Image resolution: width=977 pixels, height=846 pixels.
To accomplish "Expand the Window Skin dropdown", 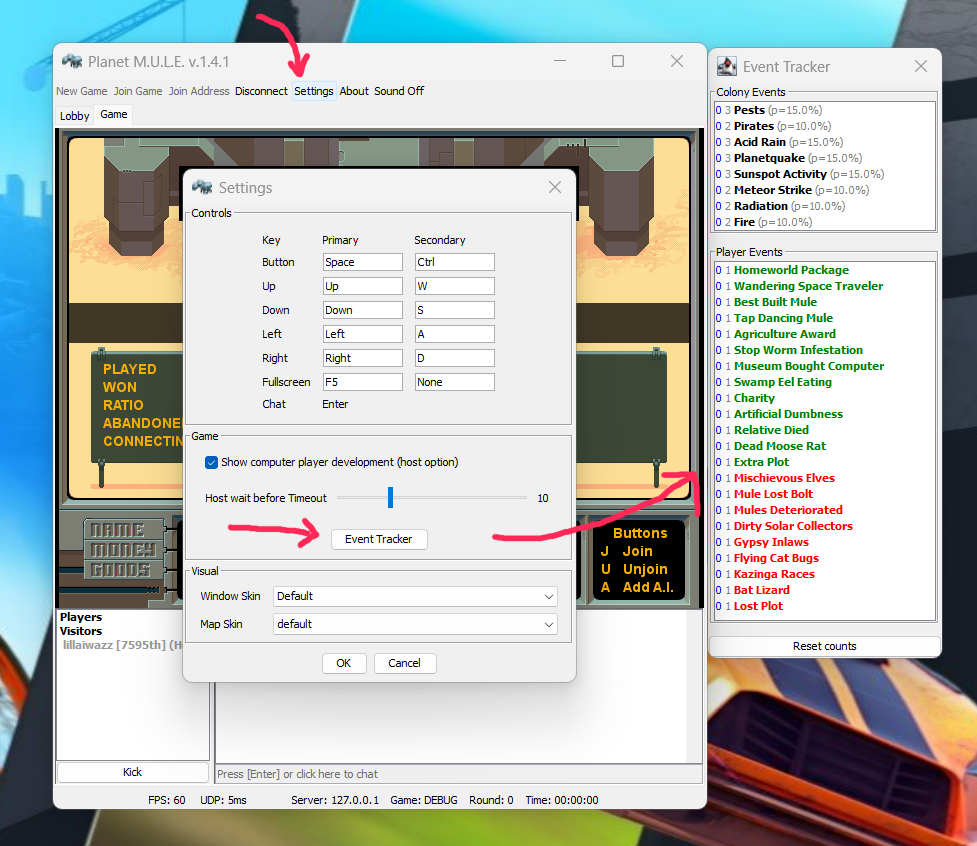I will pyautogui.click(x=416, y=596).
